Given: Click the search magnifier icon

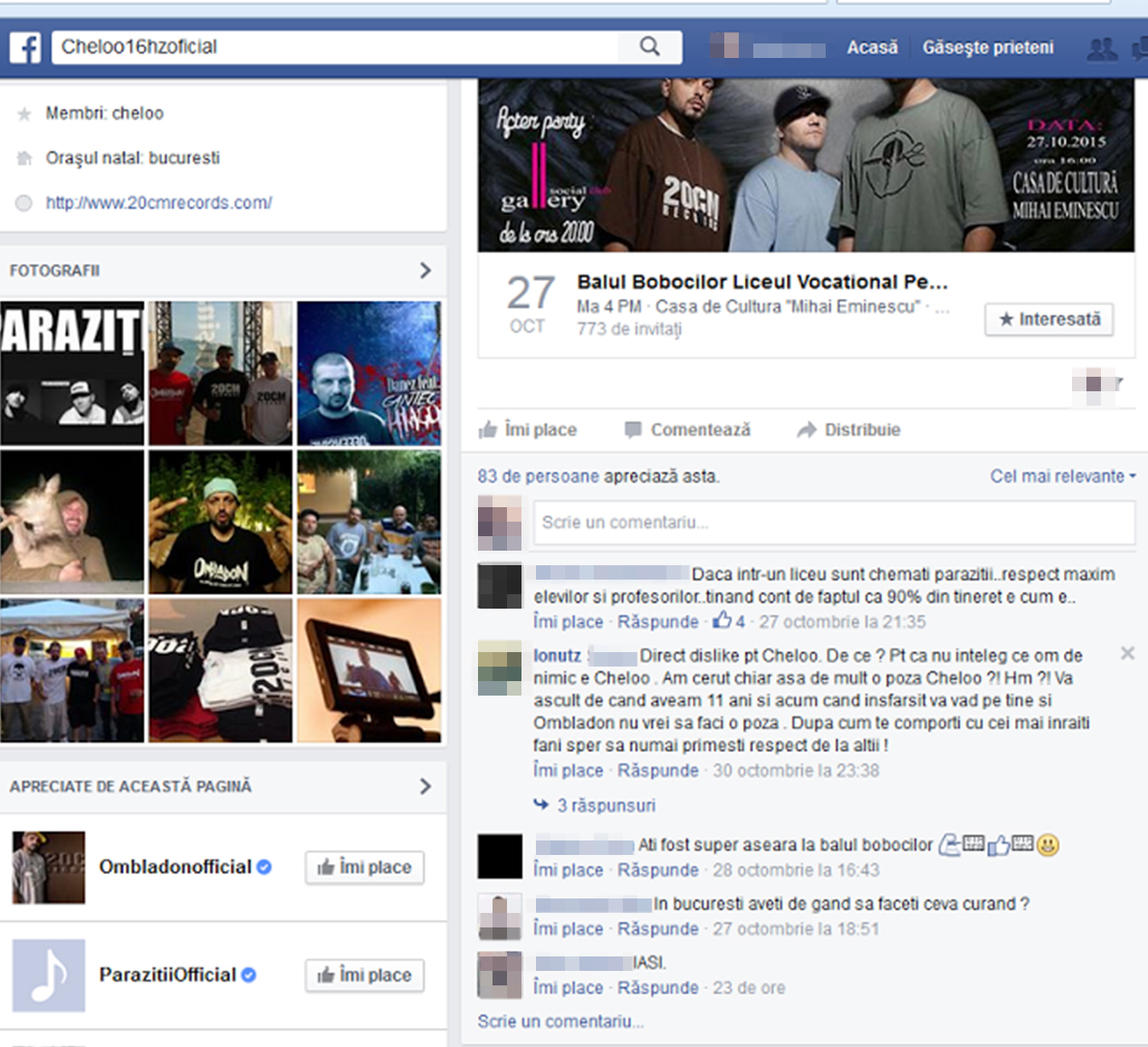Looking at the screenshot, I should tap(649, 46).
